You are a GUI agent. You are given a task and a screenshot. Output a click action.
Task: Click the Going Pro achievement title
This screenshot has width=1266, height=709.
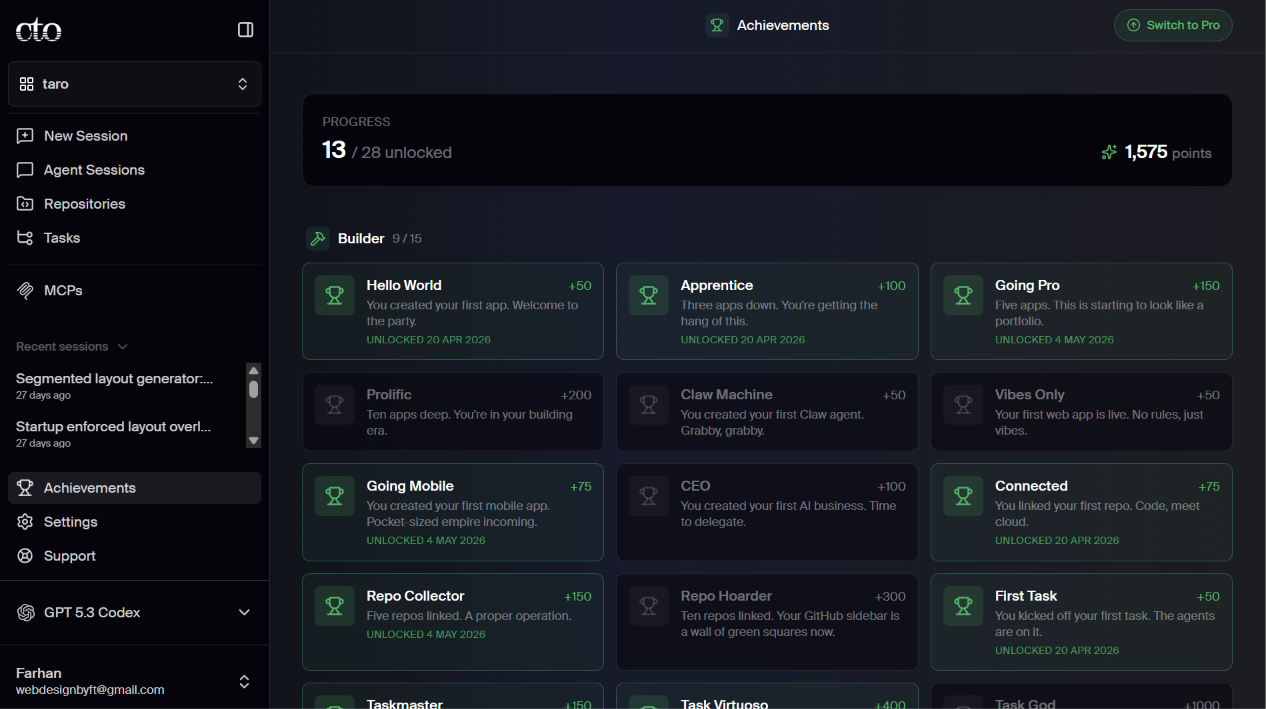[1027, 285]
